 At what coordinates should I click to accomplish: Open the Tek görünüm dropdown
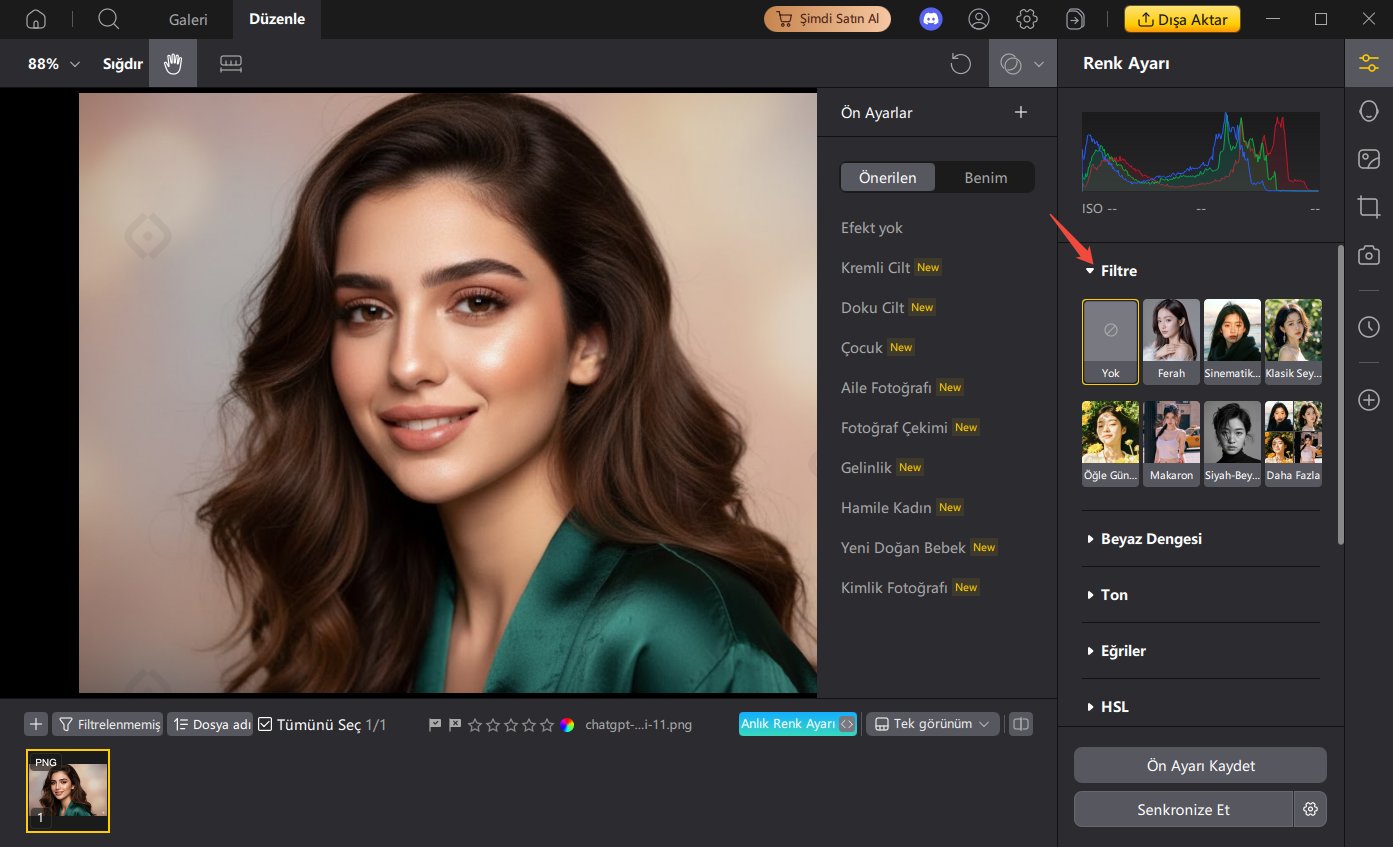point(932,723)
